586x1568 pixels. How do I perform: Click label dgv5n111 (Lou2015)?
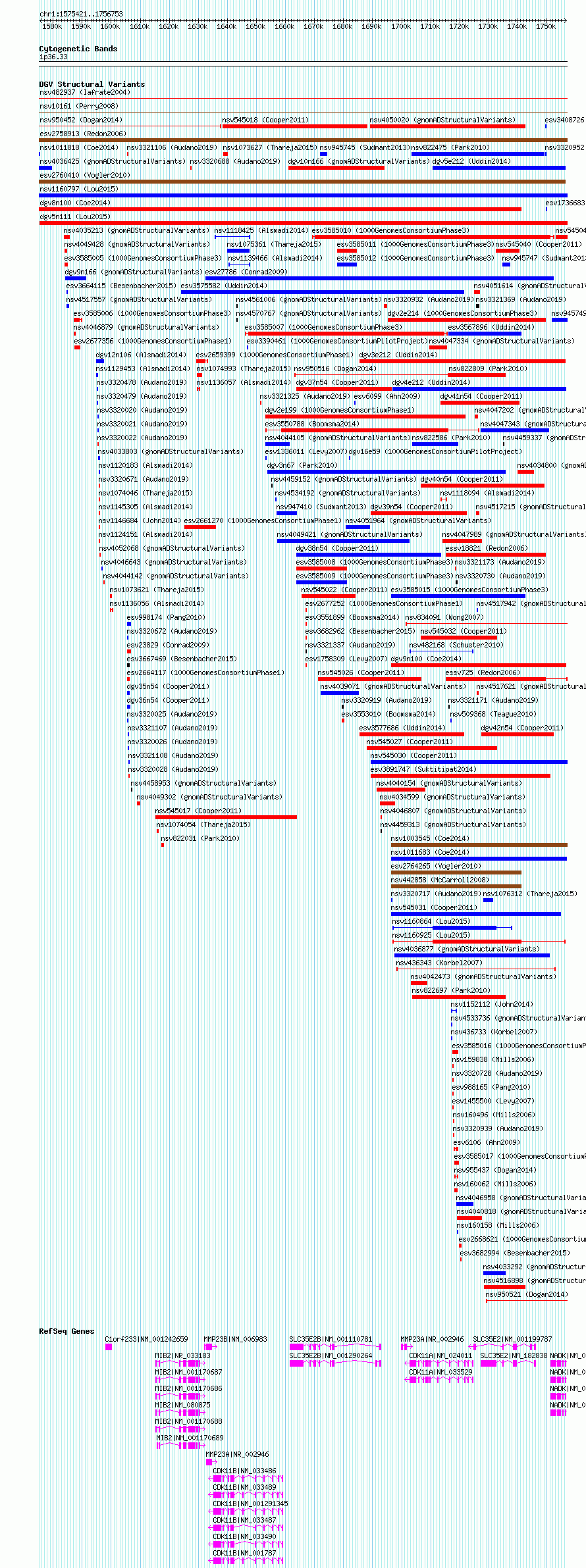75,217
